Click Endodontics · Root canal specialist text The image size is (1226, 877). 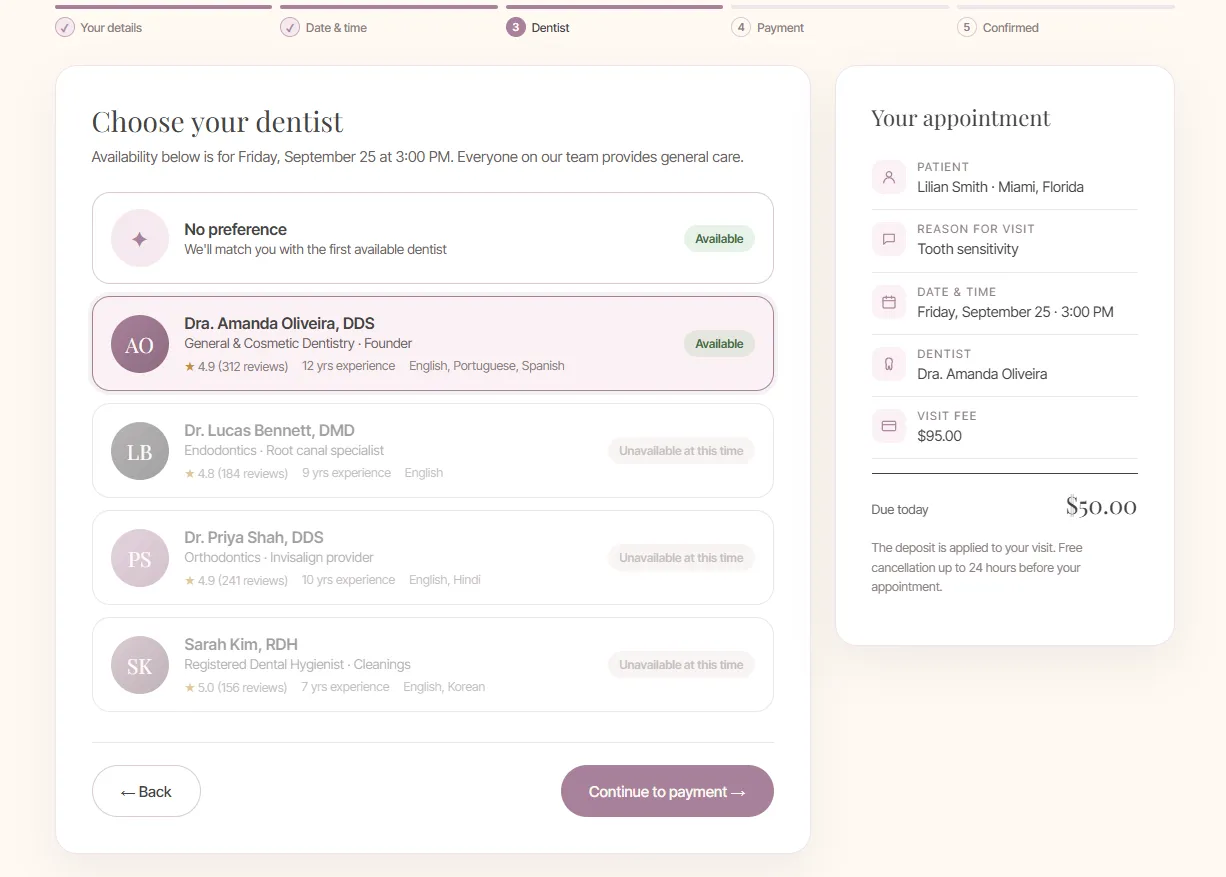(x=284, y=451)
